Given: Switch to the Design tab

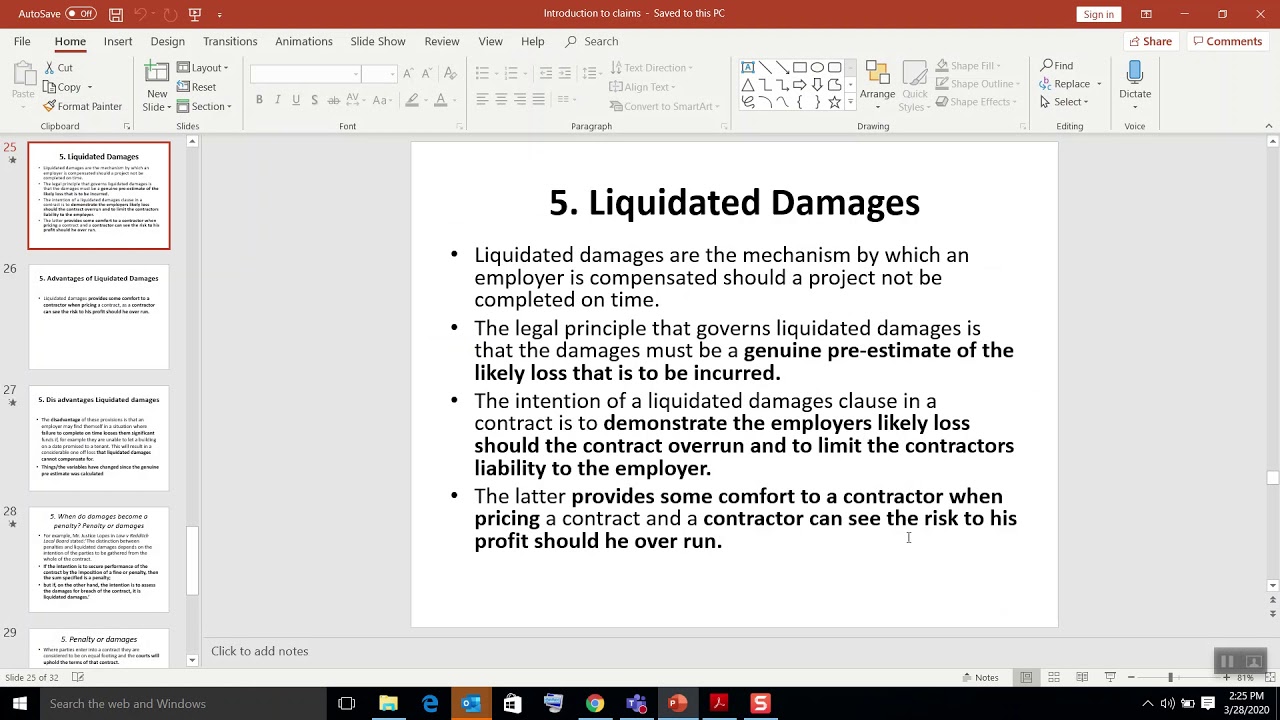Looking at the screenshot, I should pyautogui.click(x=167, y=41).
